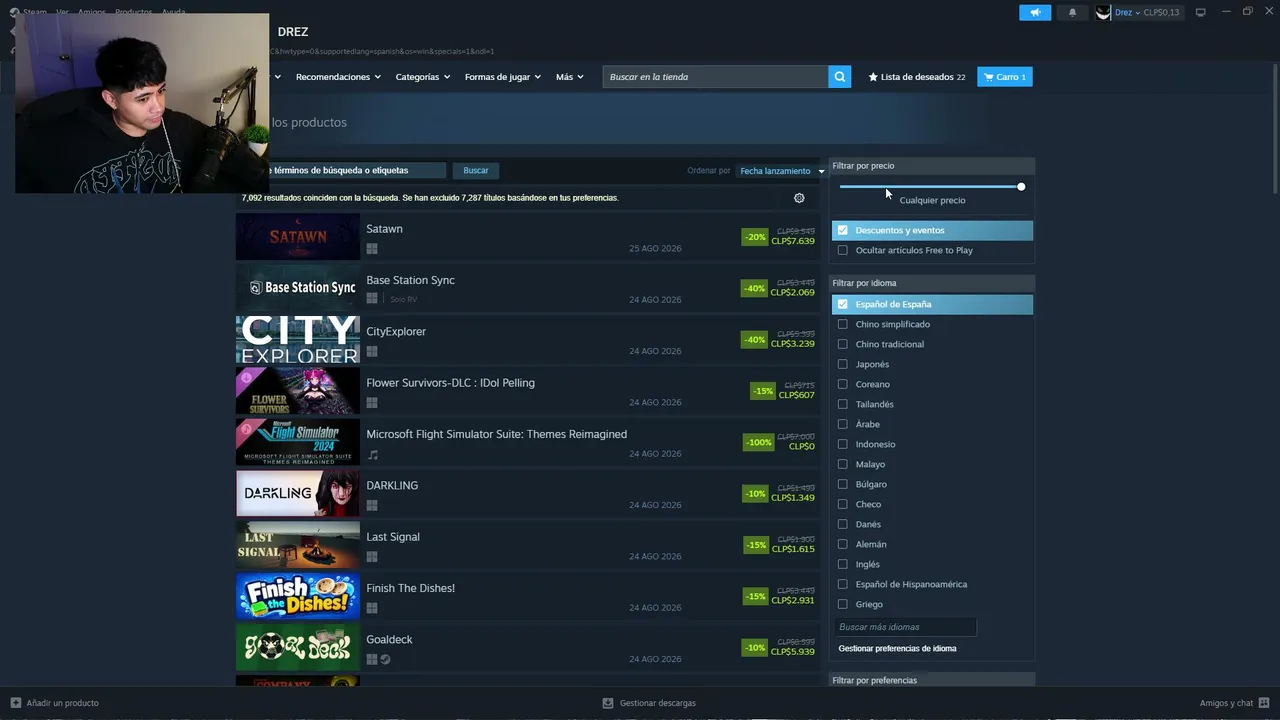This screenshot has width=1280, height=720.
Task: Open the announcements megaphone icon
Action: (x=1035, y=12)
